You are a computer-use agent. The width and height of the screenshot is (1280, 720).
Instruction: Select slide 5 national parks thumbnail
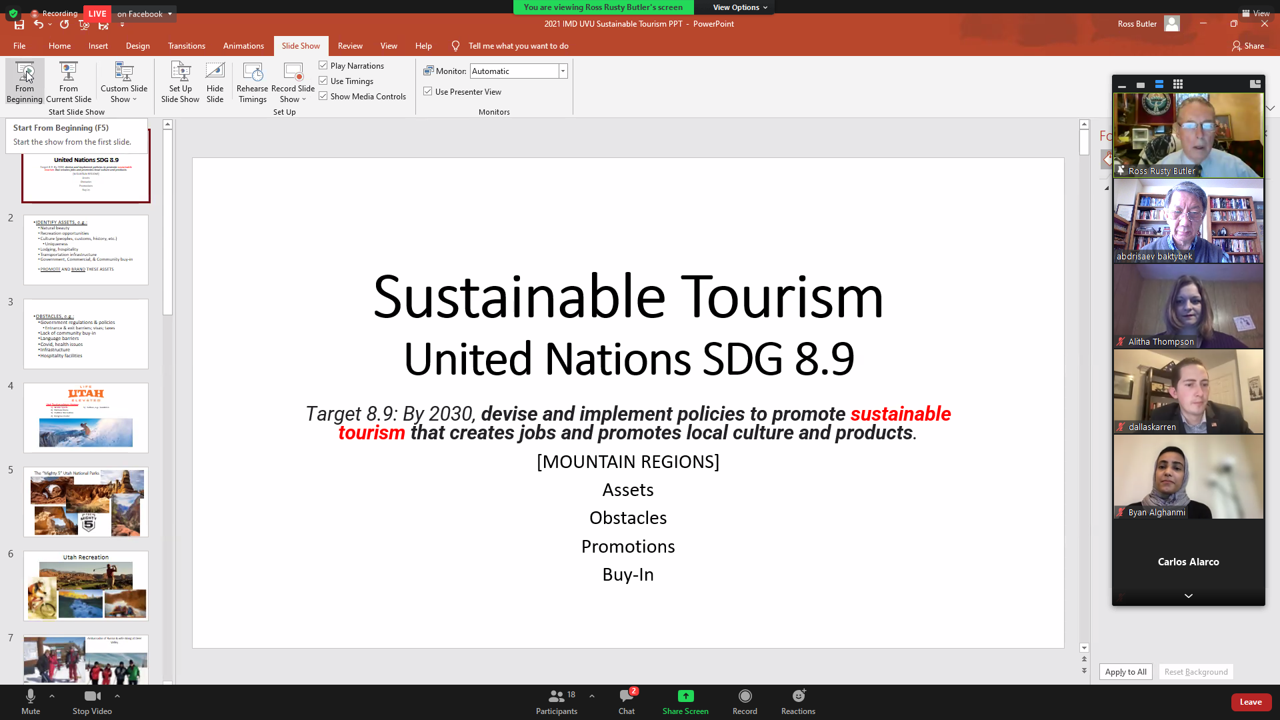(x=86, y=502)
